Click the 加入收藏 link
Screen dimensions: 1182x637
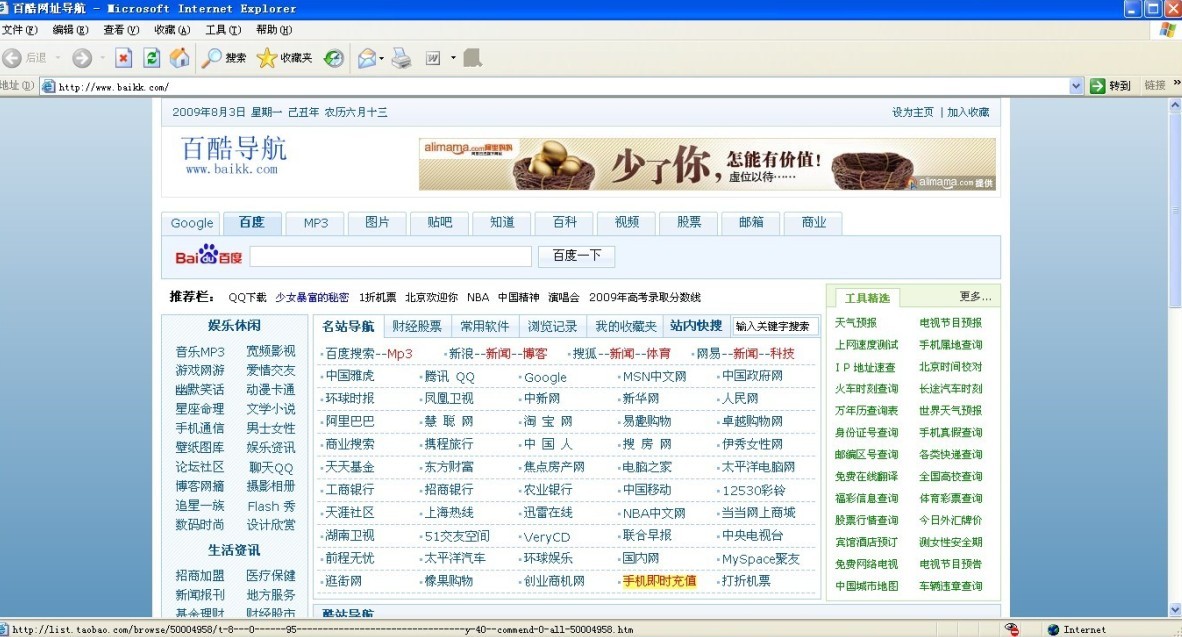pos(968,112)
